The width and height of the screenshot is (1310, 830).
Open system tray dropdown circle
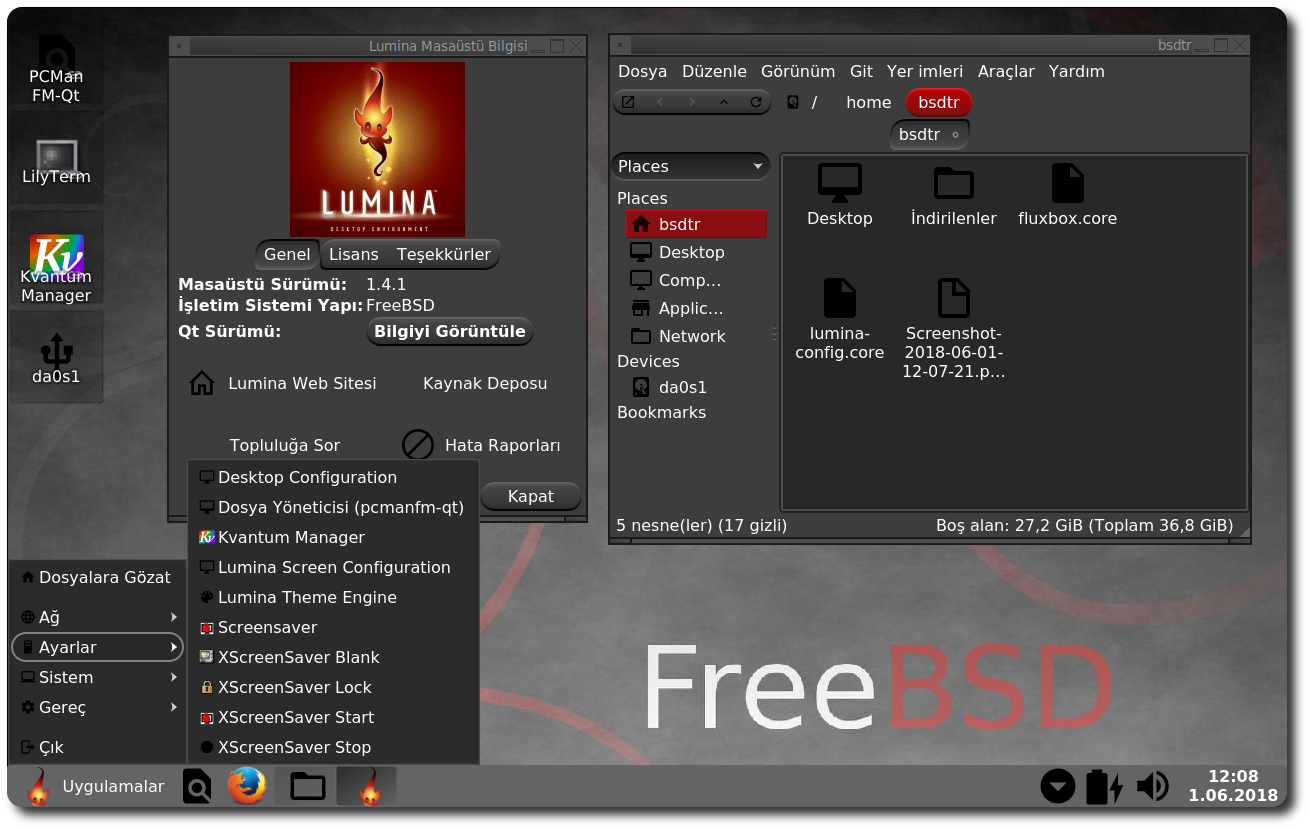point(1057,787)
